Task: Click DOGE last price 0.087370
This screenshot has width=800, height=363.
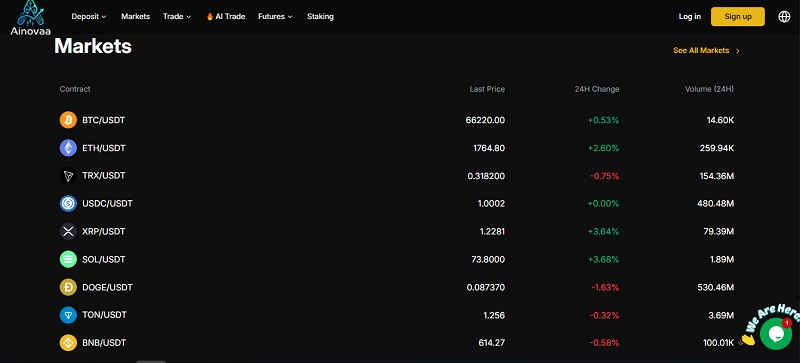Action: pos(486,287)
